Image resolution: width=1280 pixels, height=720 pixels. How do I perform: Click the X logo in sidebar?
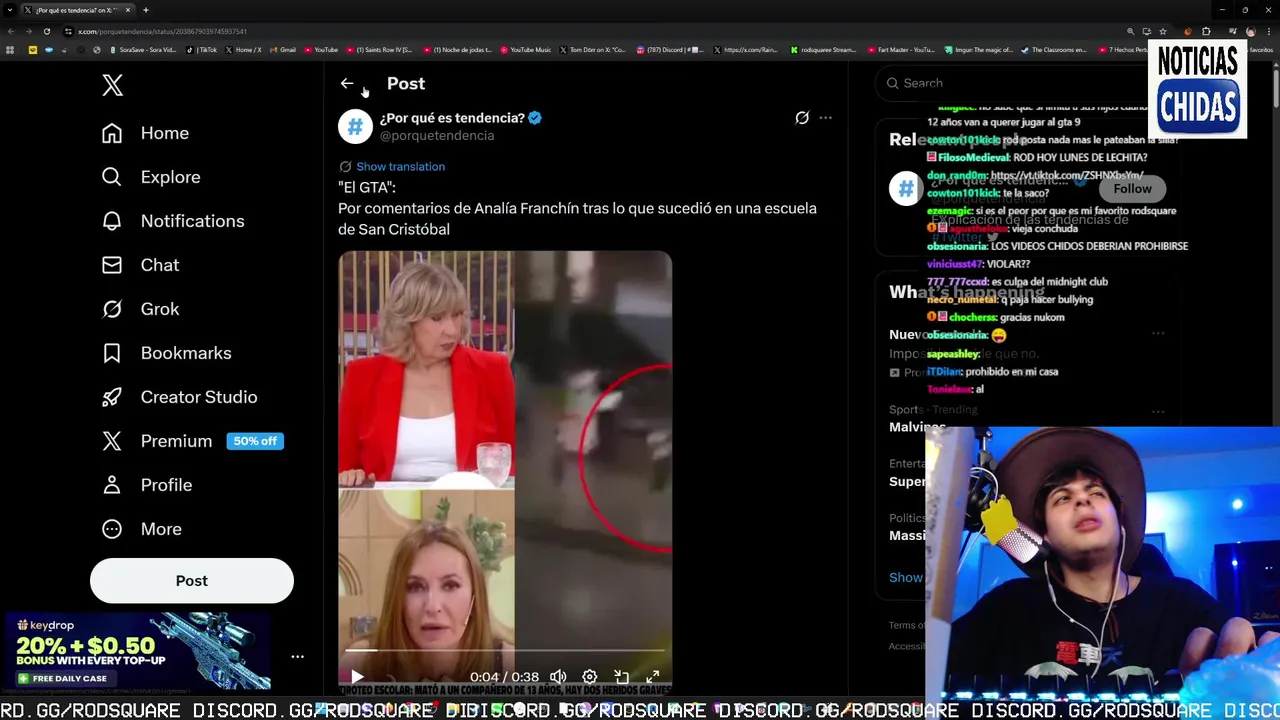[112, 85]
